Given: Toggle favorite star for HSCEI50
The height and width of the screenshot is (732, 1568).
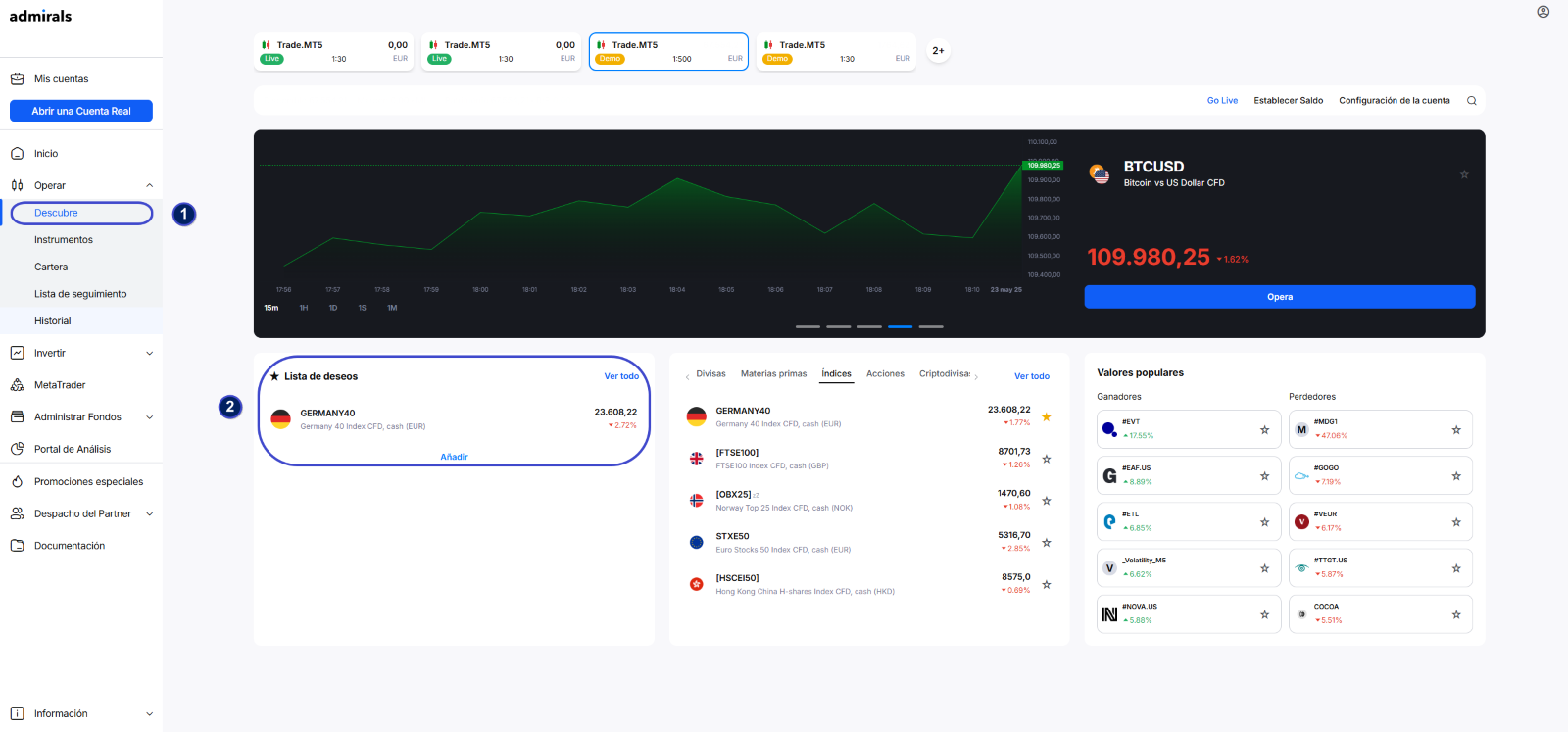Looking at the screenshot, I should click(x=1047, y=585).
